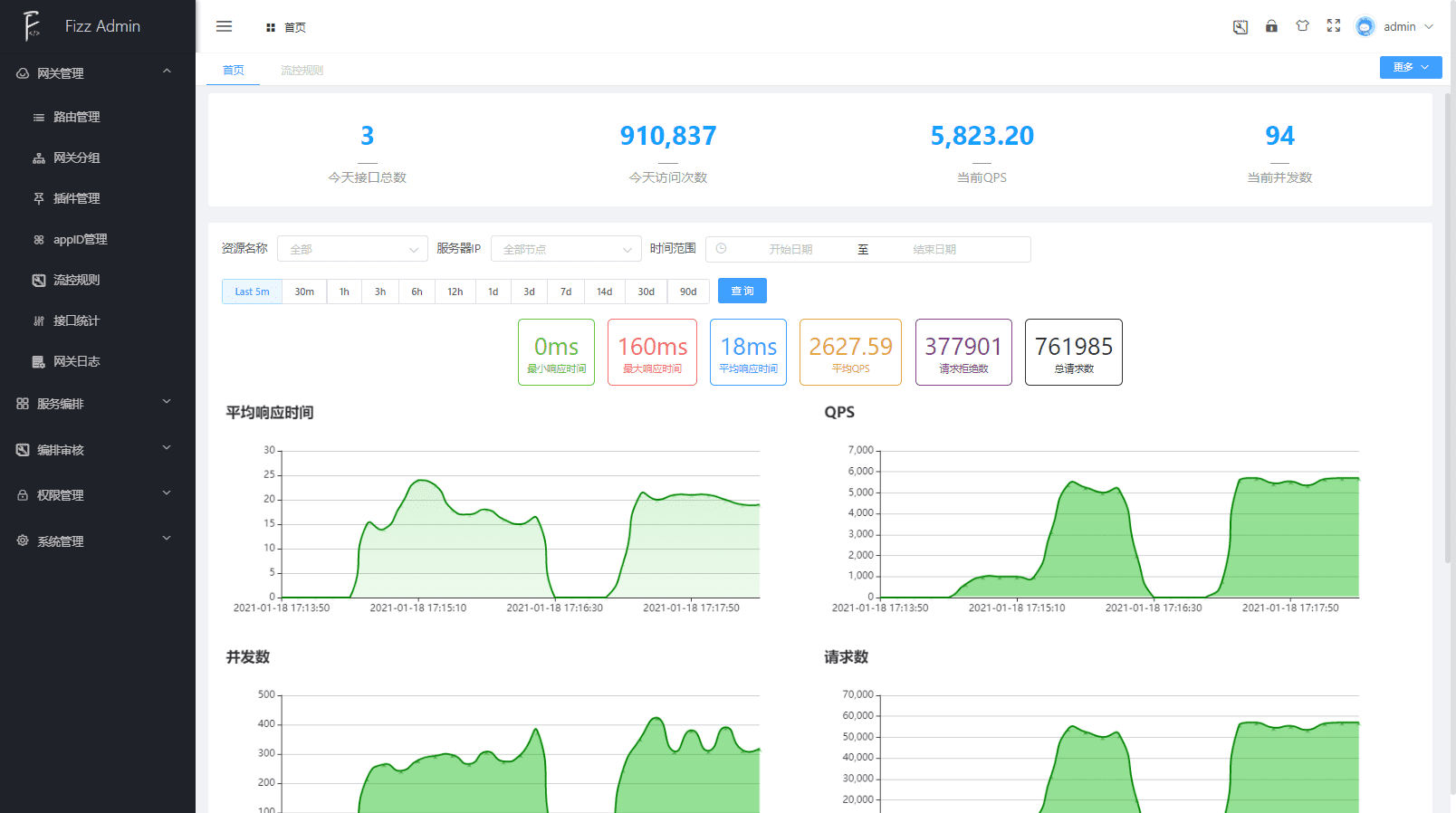
Task: Select the 6h time range
Action: [417, 292]
